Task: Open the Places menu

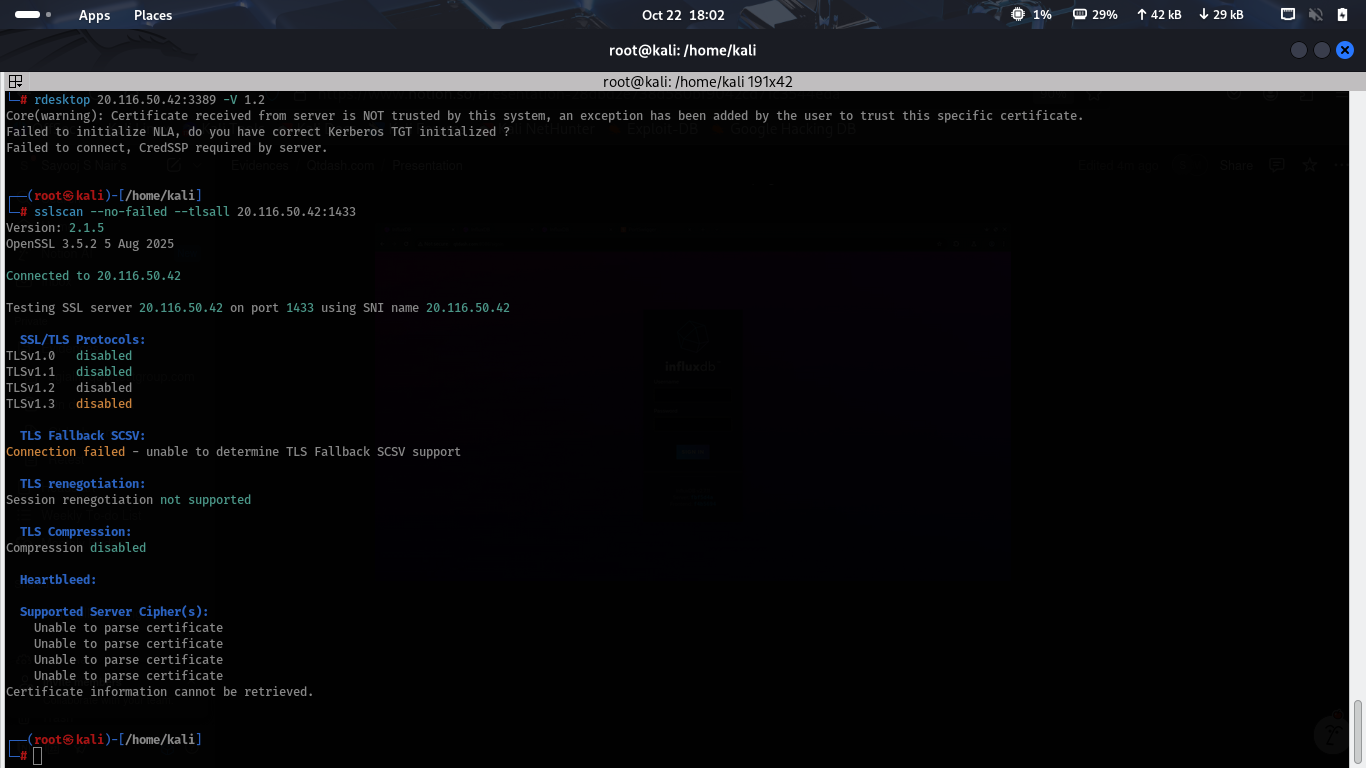Action: [x=153, y=15]
